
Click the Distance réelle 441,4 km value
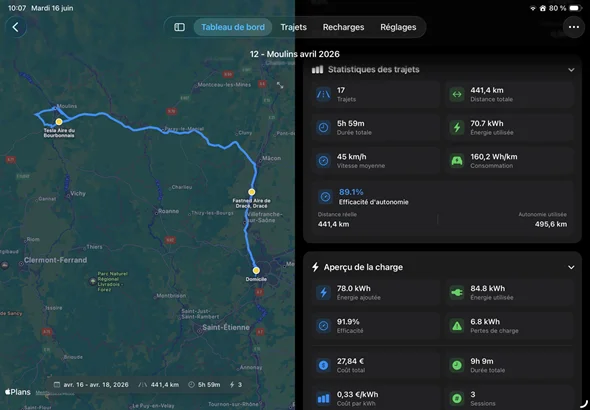(x=333, y=224)
